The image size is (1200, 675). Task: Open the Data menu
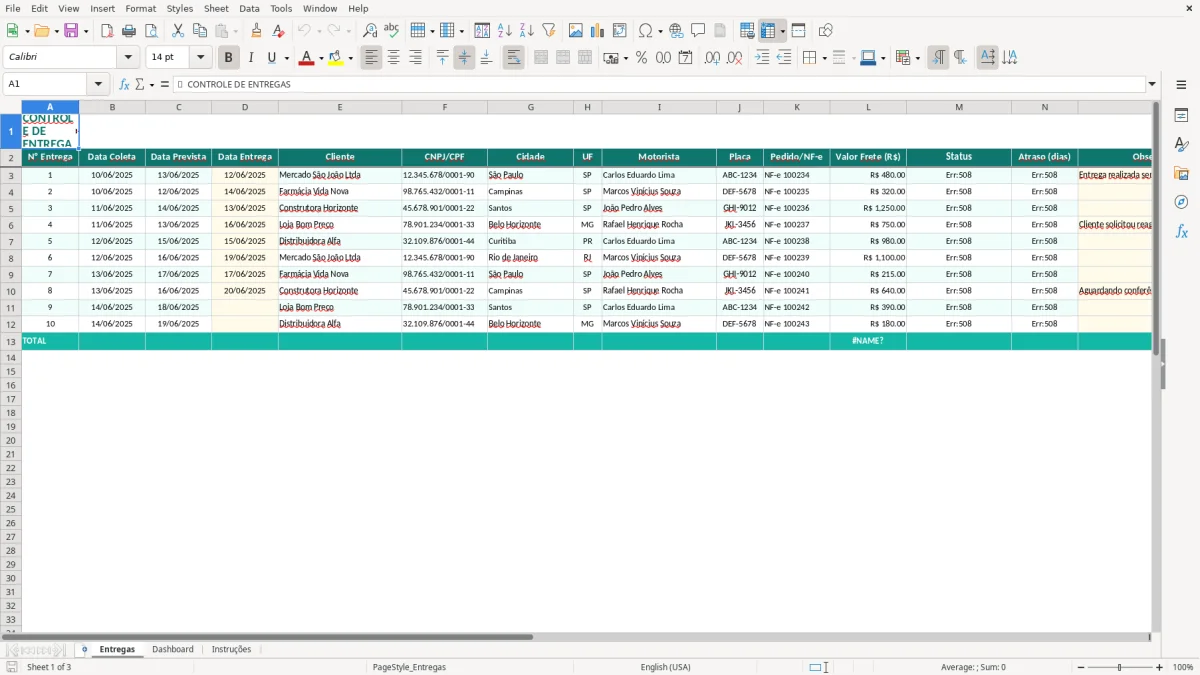click(249, 8)
